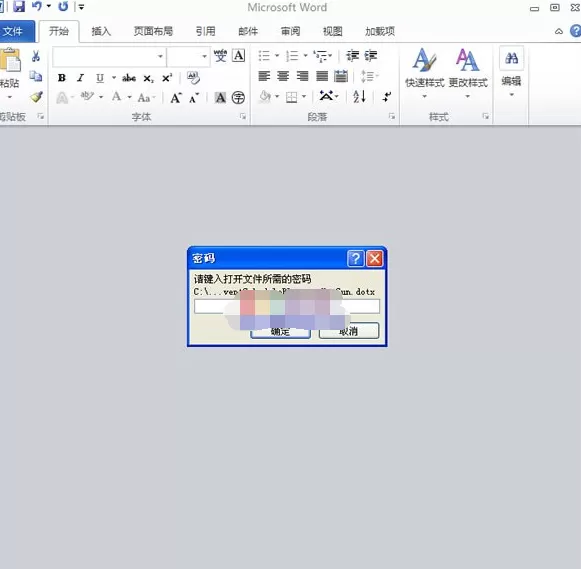Open the Customize Quick Access Toolbar menu
Image resolution: width=581 pixels, height=569 pixels.
click(x=81, y=7)
